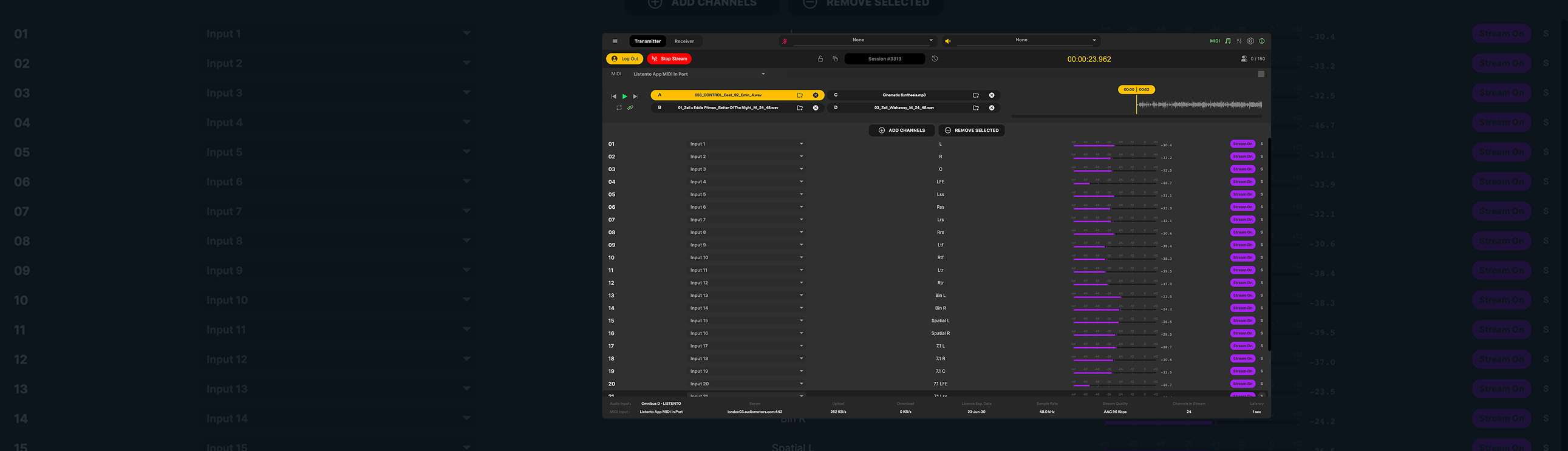Toggle Stream On for channel 01
1568x451 pixels.
coord(1242,144)
